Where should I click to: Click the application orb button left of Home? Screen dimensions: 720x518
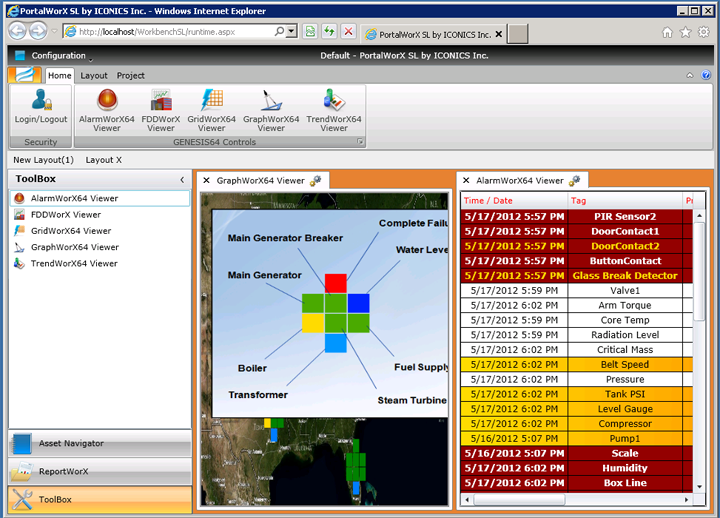coord(25,75)
